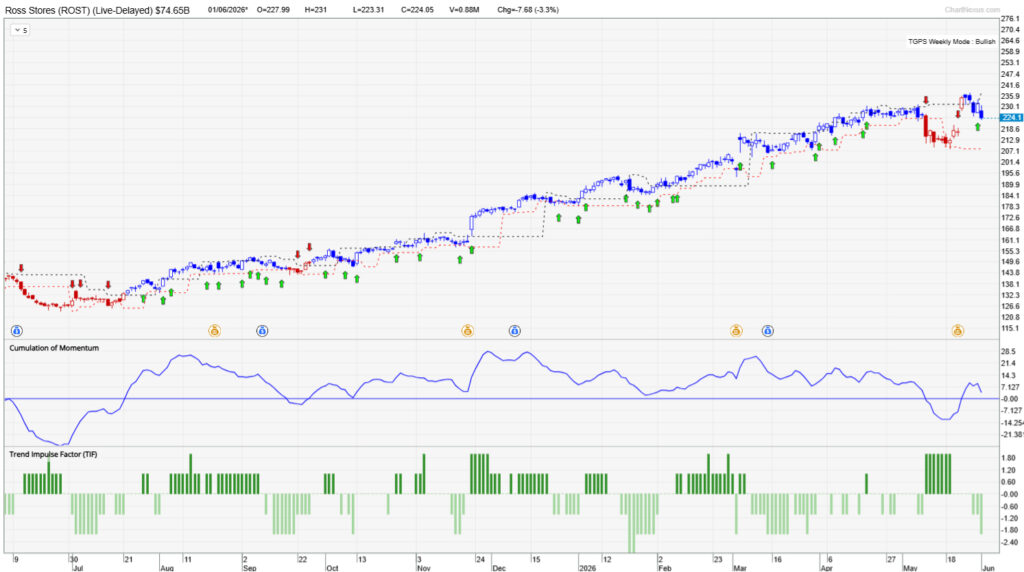This screenshot has width=1024, height=572.
Task: Click the close value 'C=224.05'
Action: coord(417,10)
